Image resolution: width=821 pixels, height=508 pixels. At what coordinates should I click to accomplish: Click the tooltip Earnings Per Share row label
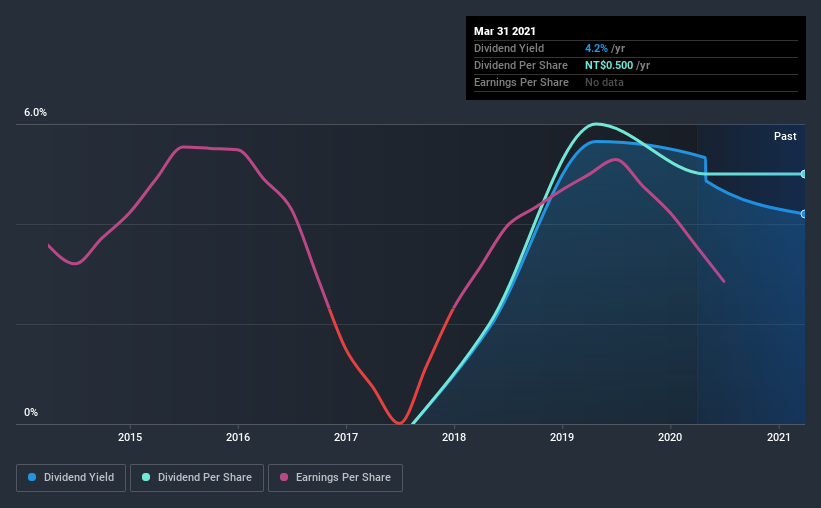click(521, 82)
